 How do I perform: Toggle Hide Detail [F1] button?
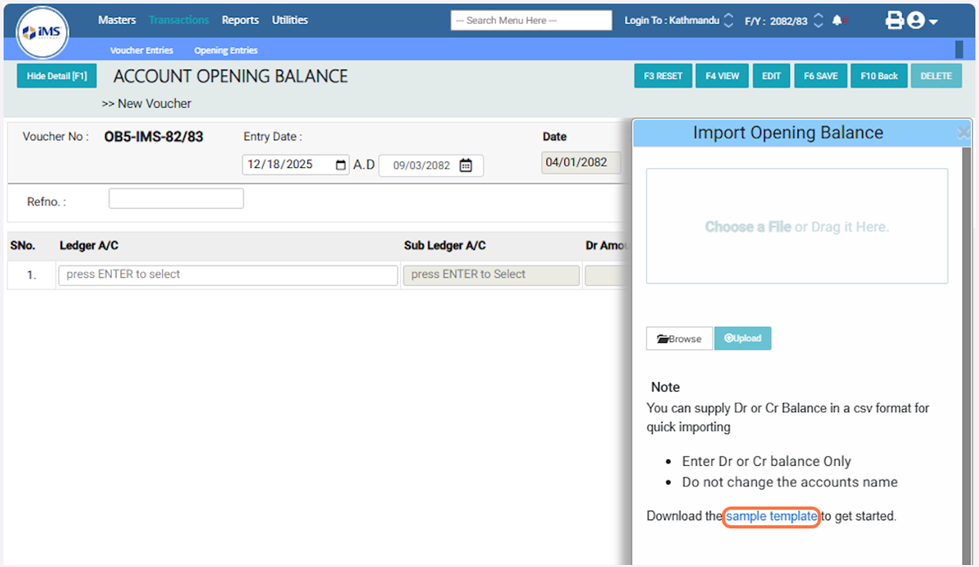(57, 76)
